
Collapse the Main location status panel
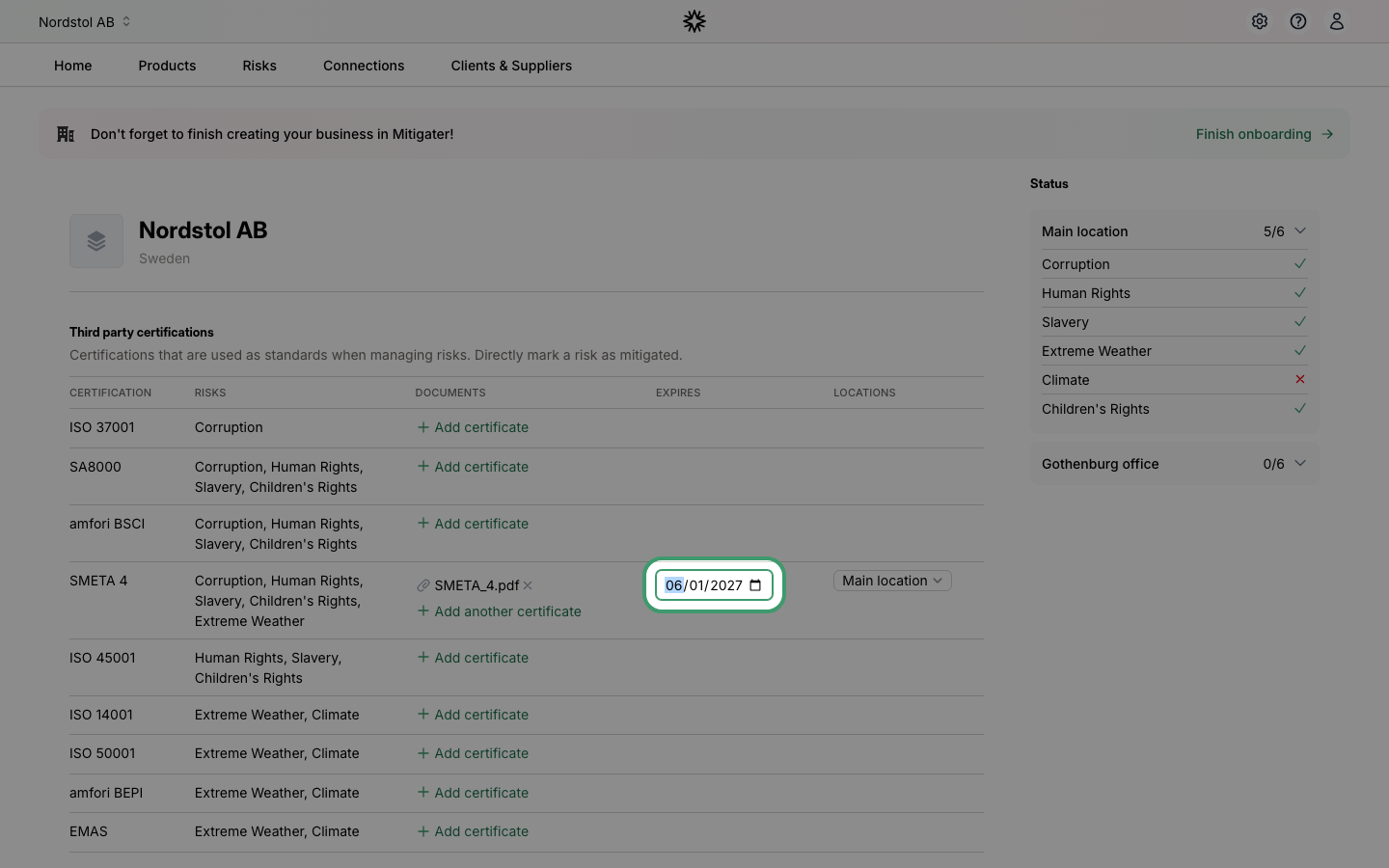(x=1300, y=231)
